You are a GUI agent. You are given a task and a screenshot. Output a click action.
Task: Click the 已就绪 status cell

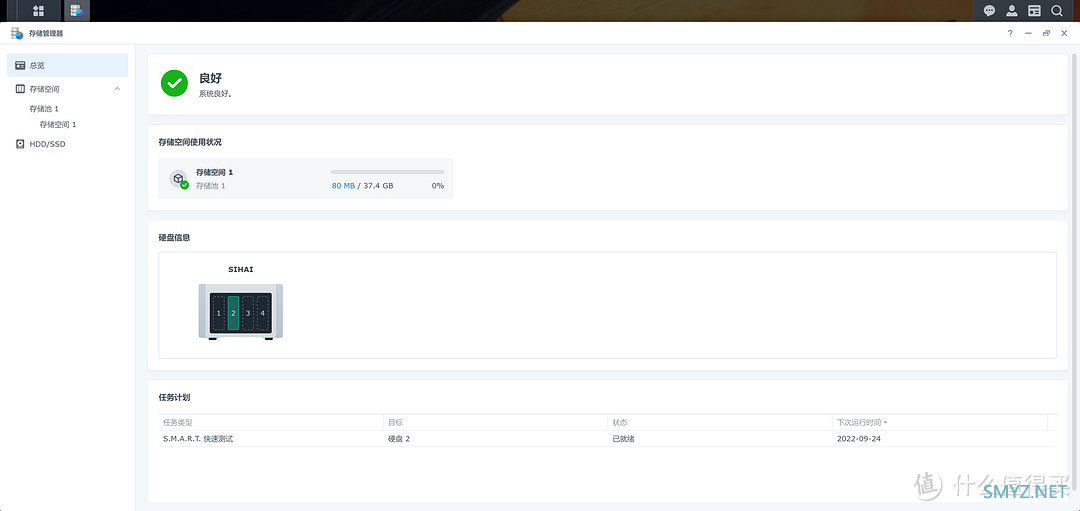point(623,439)
